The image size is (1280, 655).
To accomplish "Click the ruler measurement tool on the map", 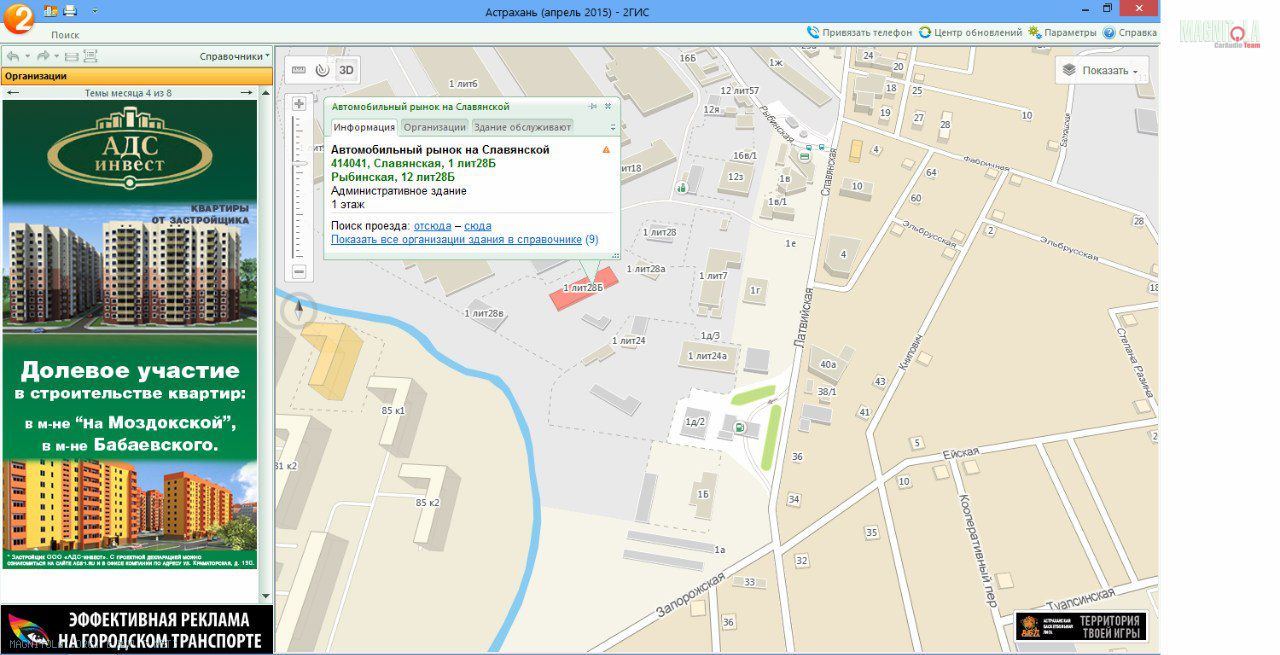I will (x=298, y=70).
